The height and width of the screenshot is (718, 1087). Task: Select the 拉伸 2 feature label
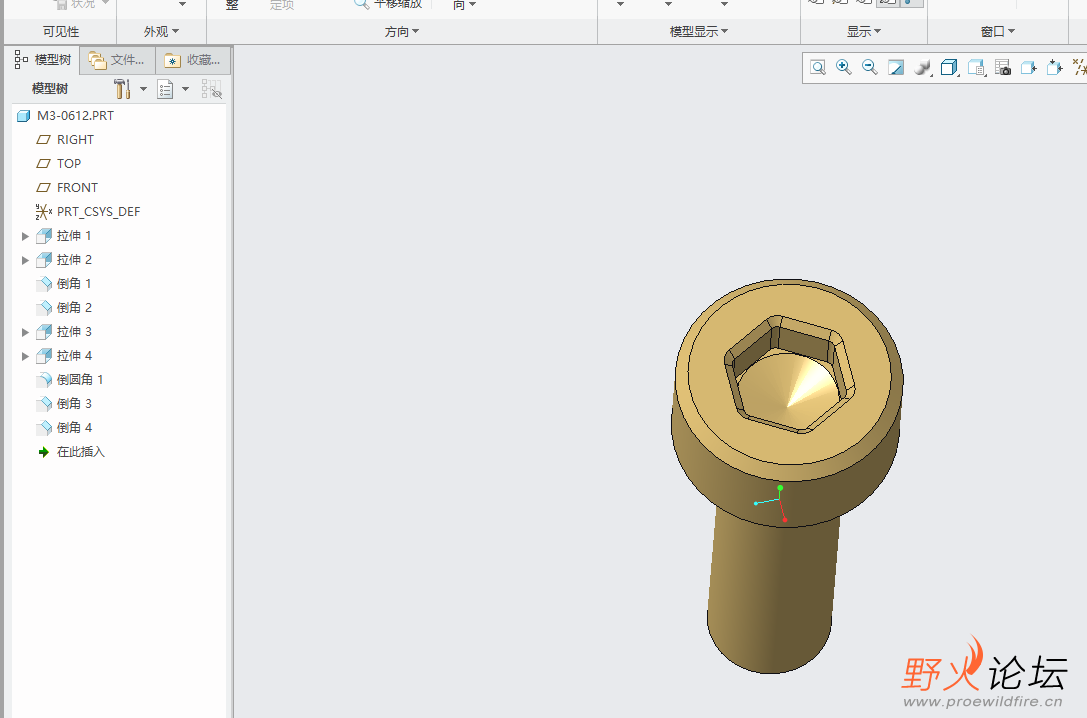[74, 260]
